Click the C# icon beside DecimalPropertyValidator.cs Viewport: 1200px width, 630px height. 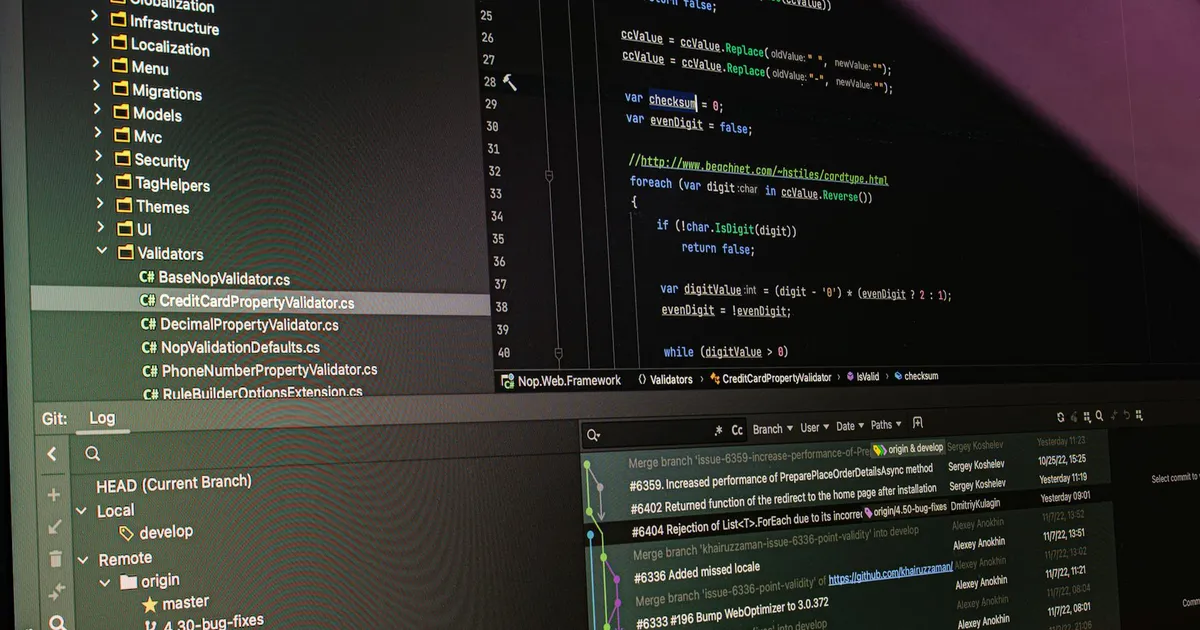(x=148, y=324)
